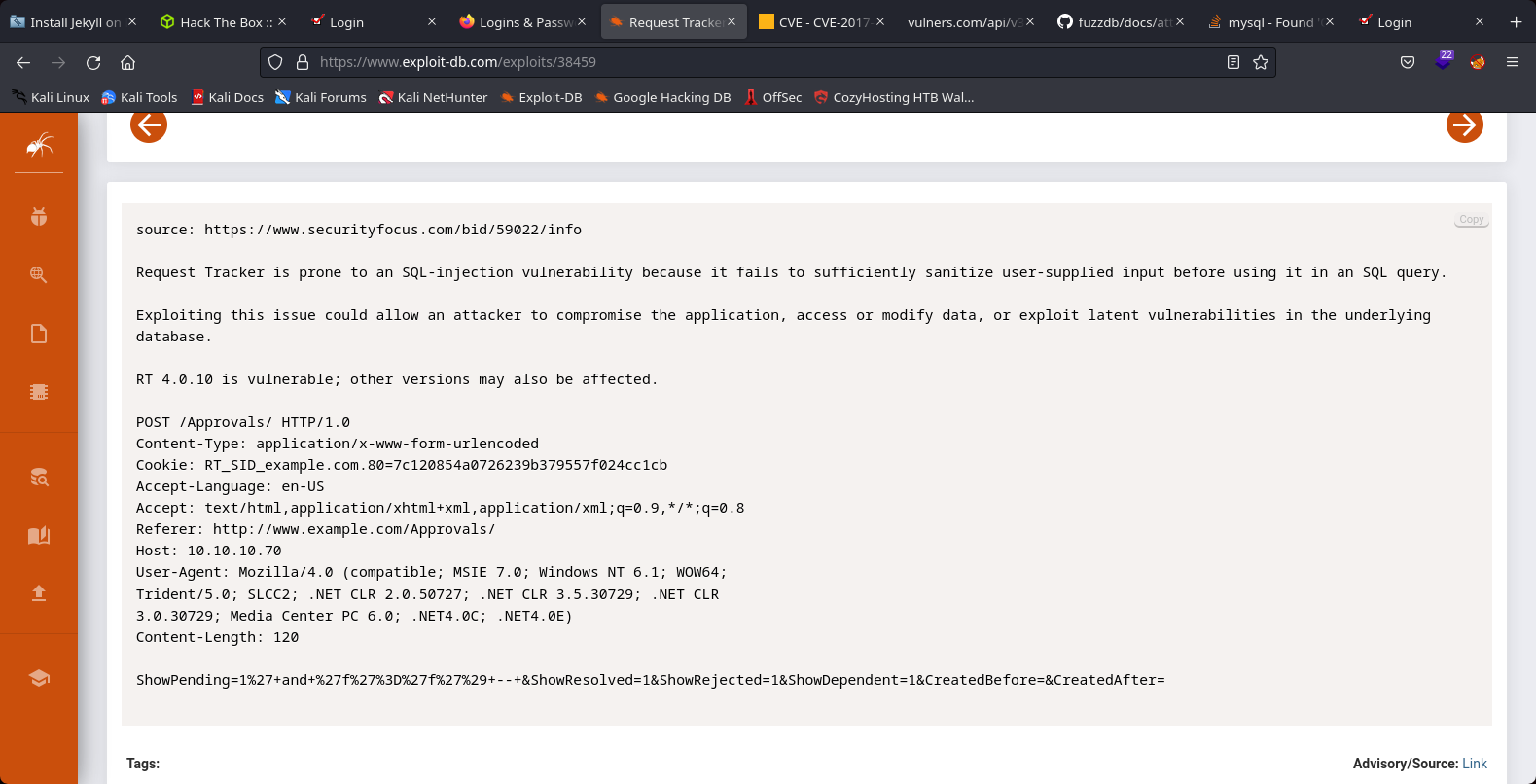Click the 'POST /Approvals/ HTTP/1.0' line

(243, 422)
